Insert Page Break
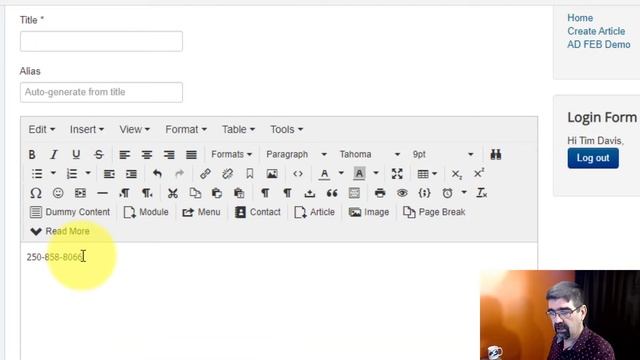This screenshot has width=640, height=360. [434, 212]
